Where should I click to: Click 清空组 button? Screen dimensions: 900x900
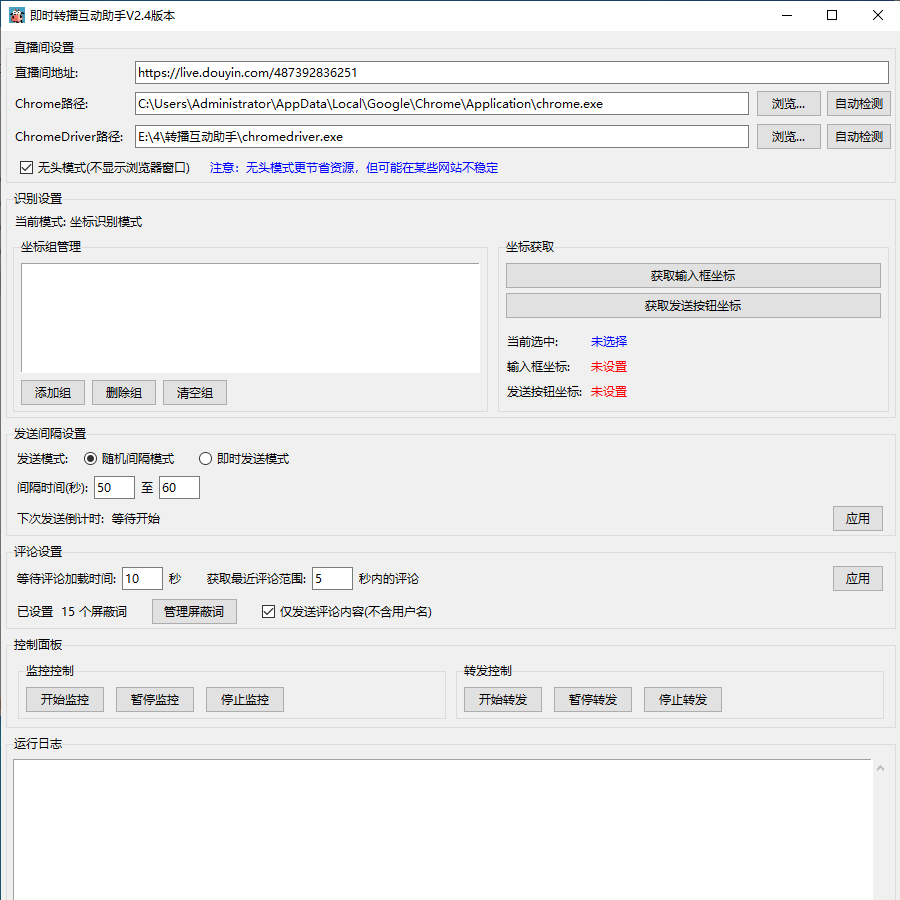[x=195, y=393]
